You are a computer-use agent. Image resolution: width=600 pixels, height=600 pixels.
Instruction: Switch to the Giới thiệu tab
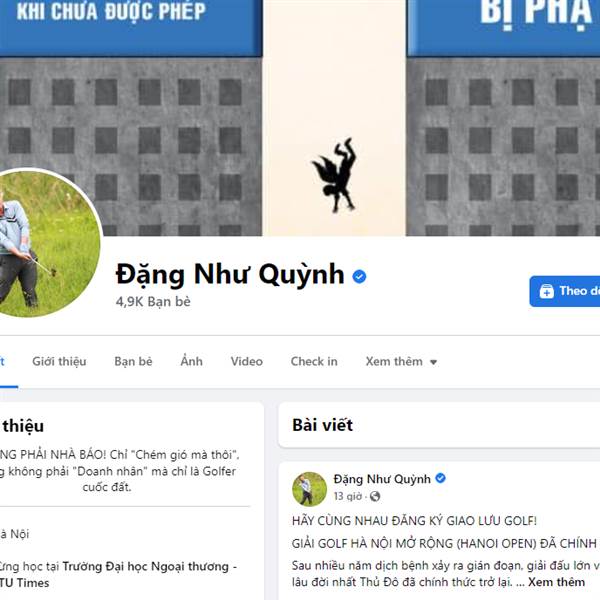pos(59,362)
